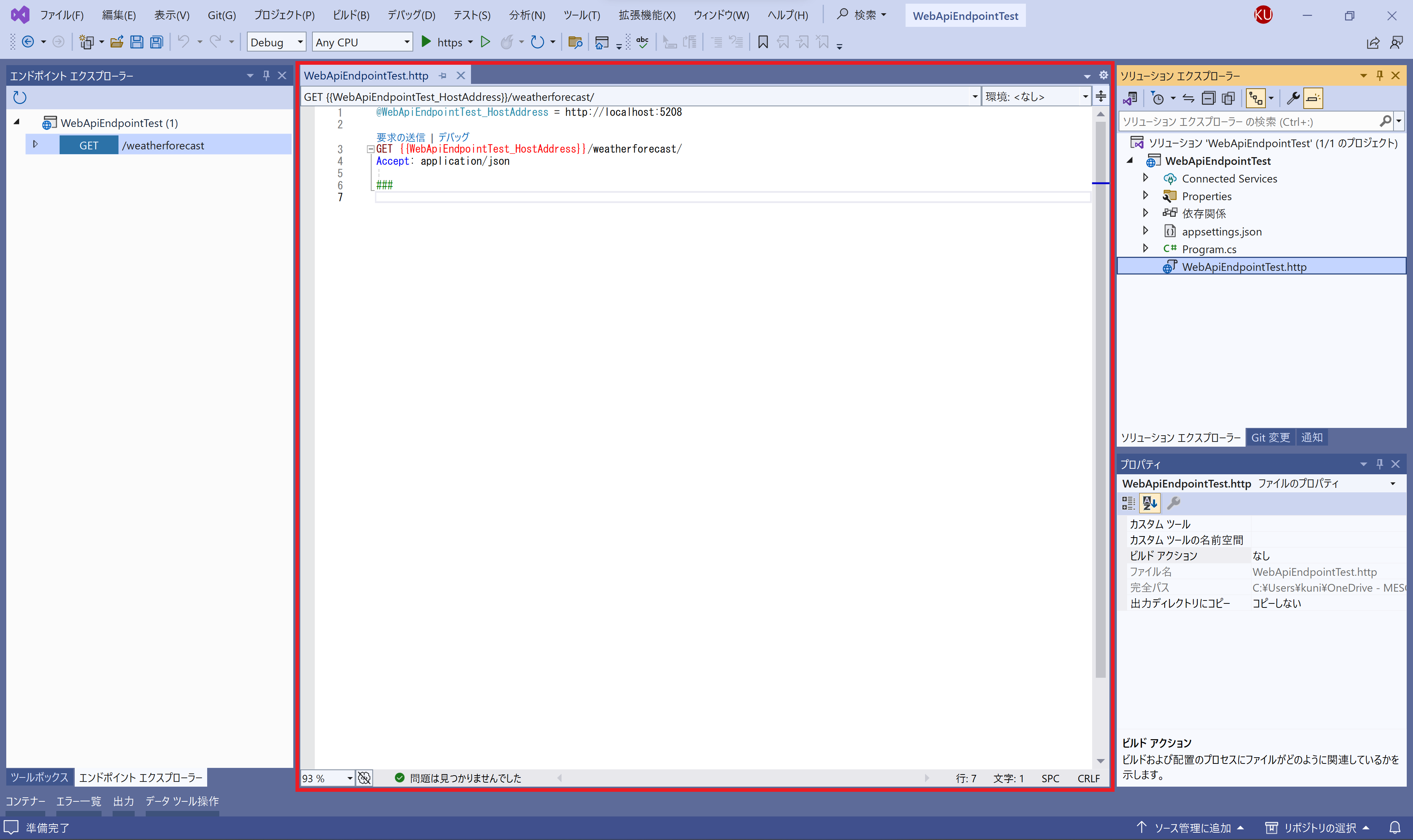
Task: Close the WebApiEndpointTest.http editor tab
Action: pyautogui.click(x=461, y=75)
